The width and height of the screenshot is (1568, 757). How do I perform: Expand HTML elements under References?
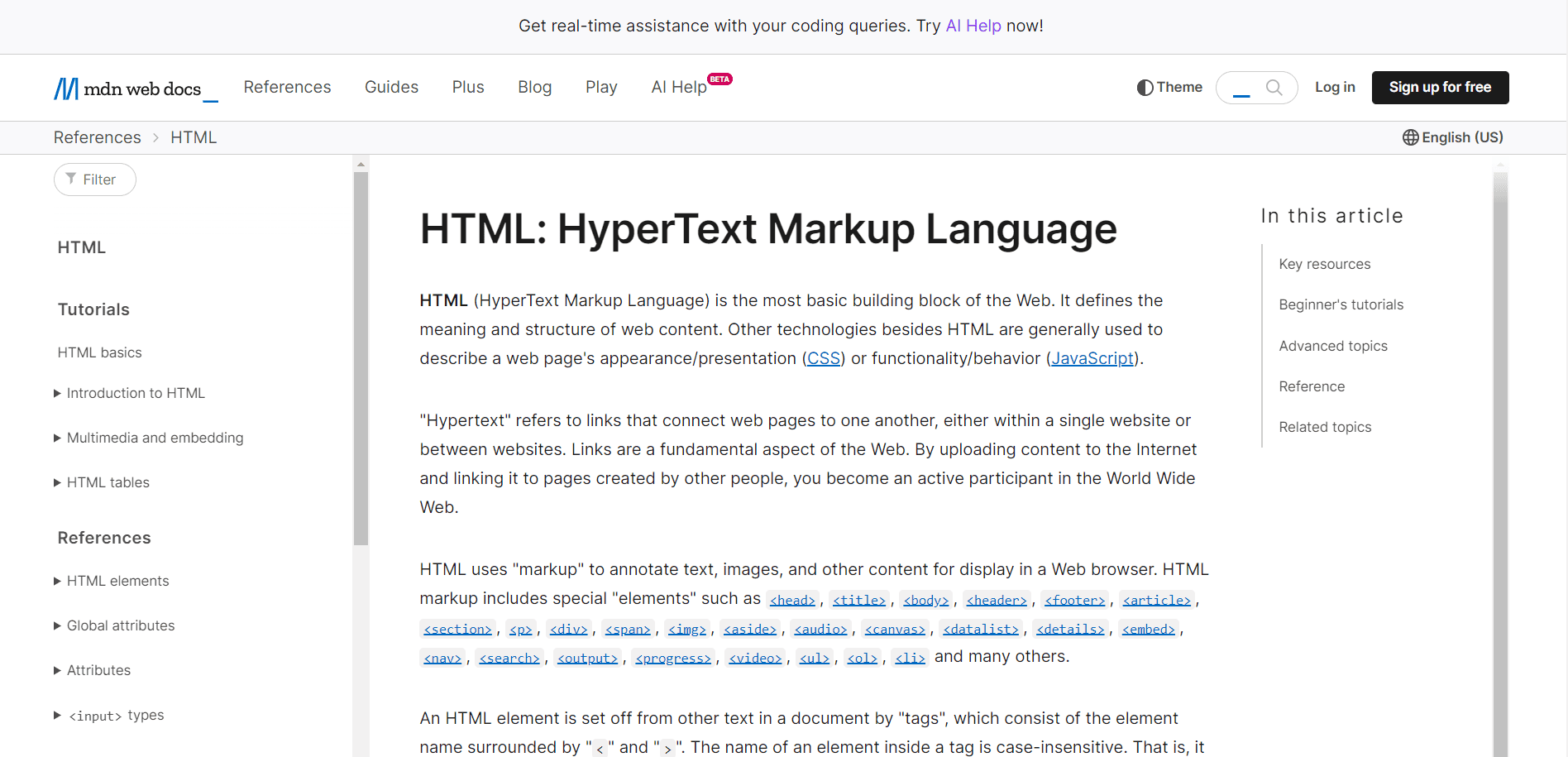[x=58, y=582]
